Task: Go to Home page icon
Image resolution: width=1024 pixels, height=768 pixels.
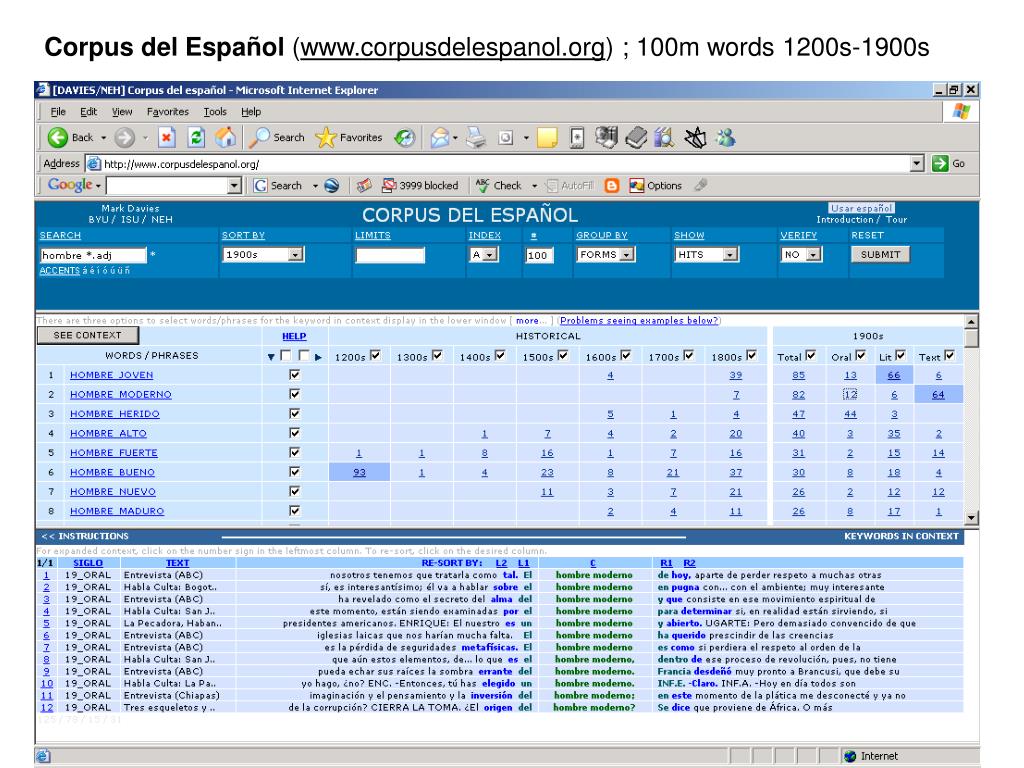Action: (225, 137)
